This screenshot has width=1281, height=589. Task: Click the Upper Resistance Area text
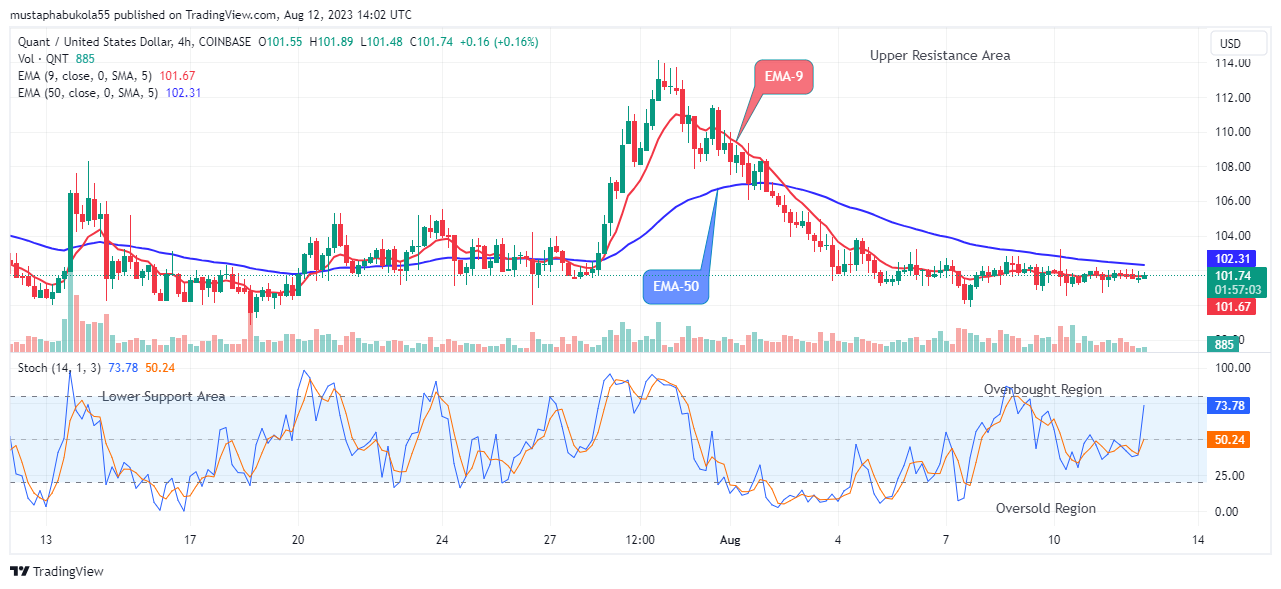[940, 56]
